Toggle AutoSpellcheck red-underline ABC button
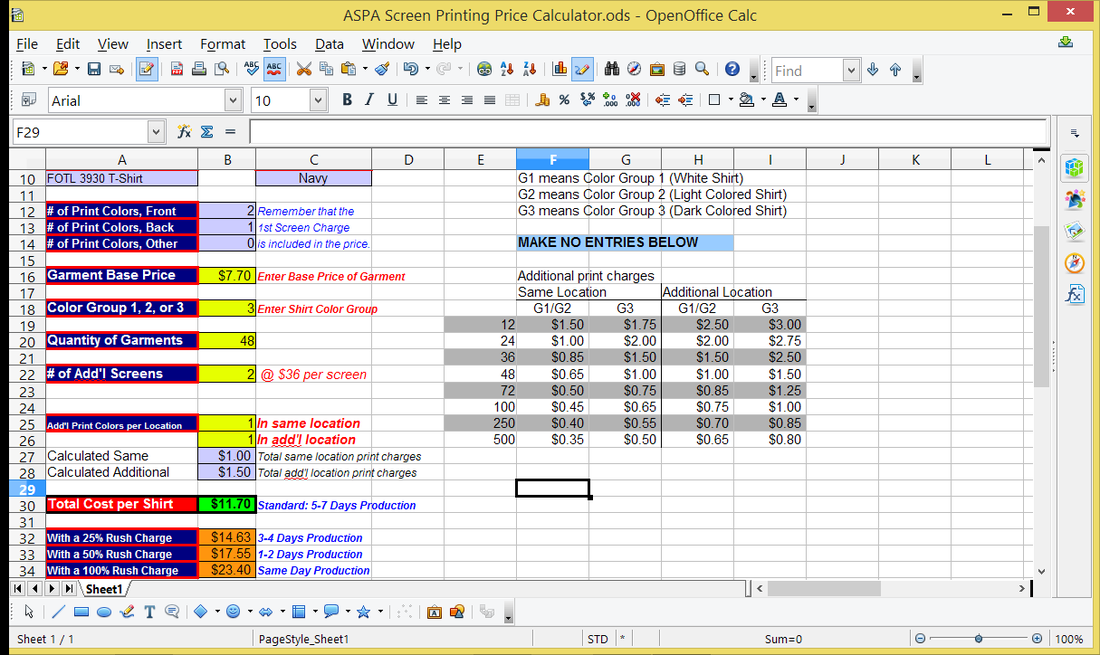 [x=274, y=69]
